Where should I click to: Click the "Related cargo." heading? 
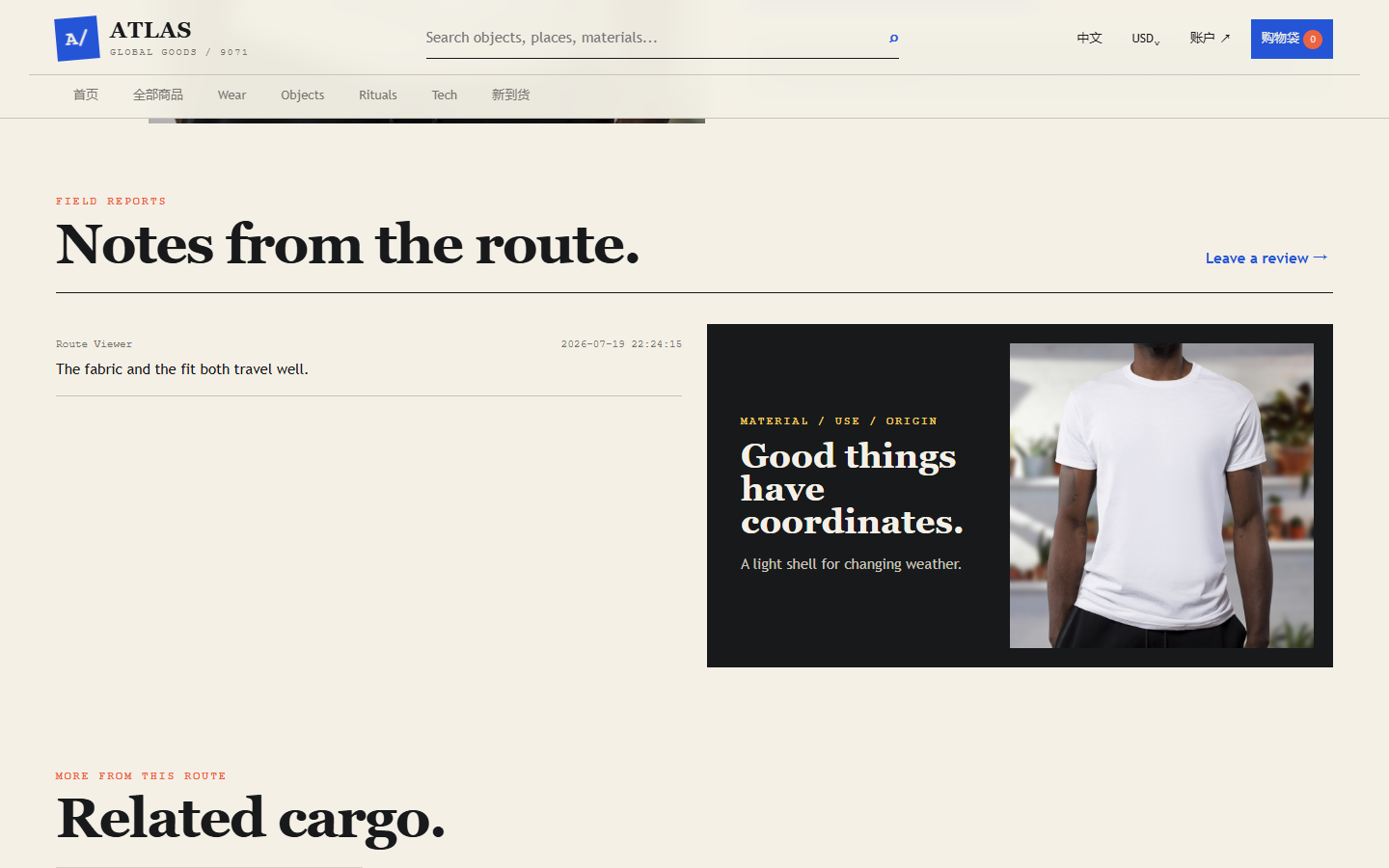point(251,819)
